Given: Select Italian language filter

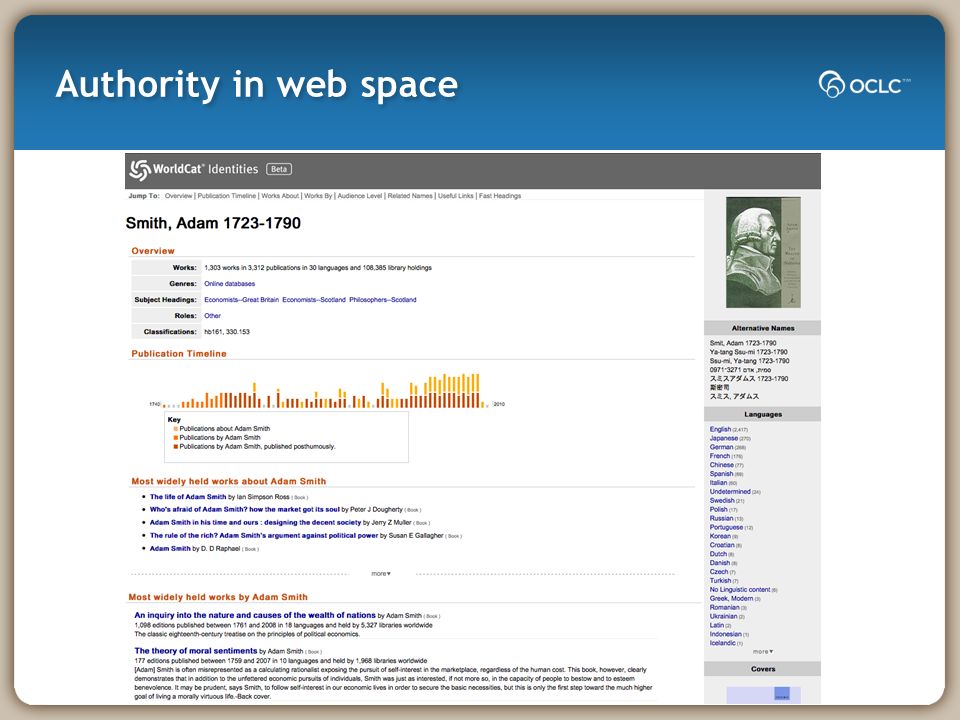Looking at the screenshot, I should (718, 482).
